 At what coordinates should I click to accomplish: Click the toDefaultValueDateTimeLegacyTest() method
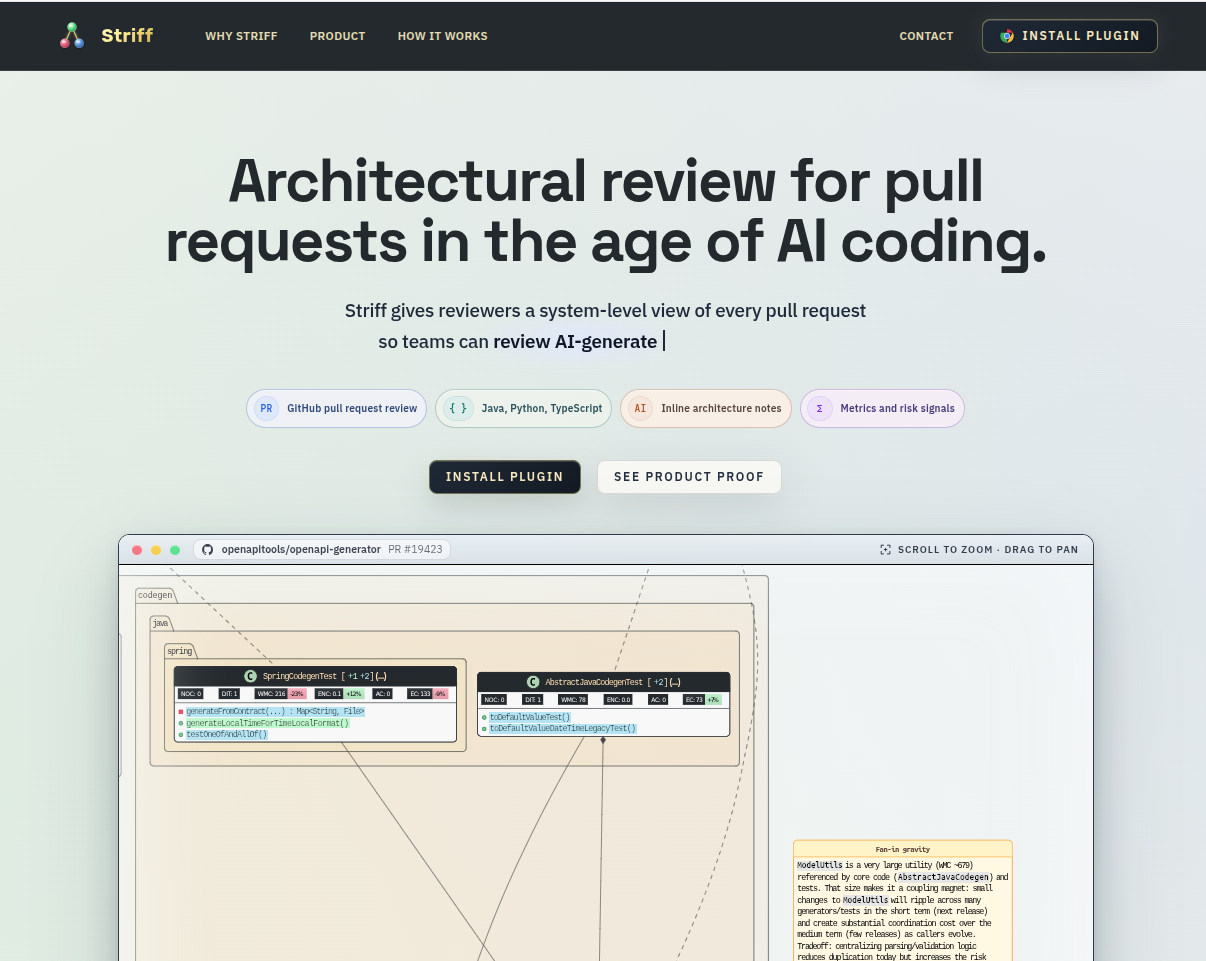[562, 728]
